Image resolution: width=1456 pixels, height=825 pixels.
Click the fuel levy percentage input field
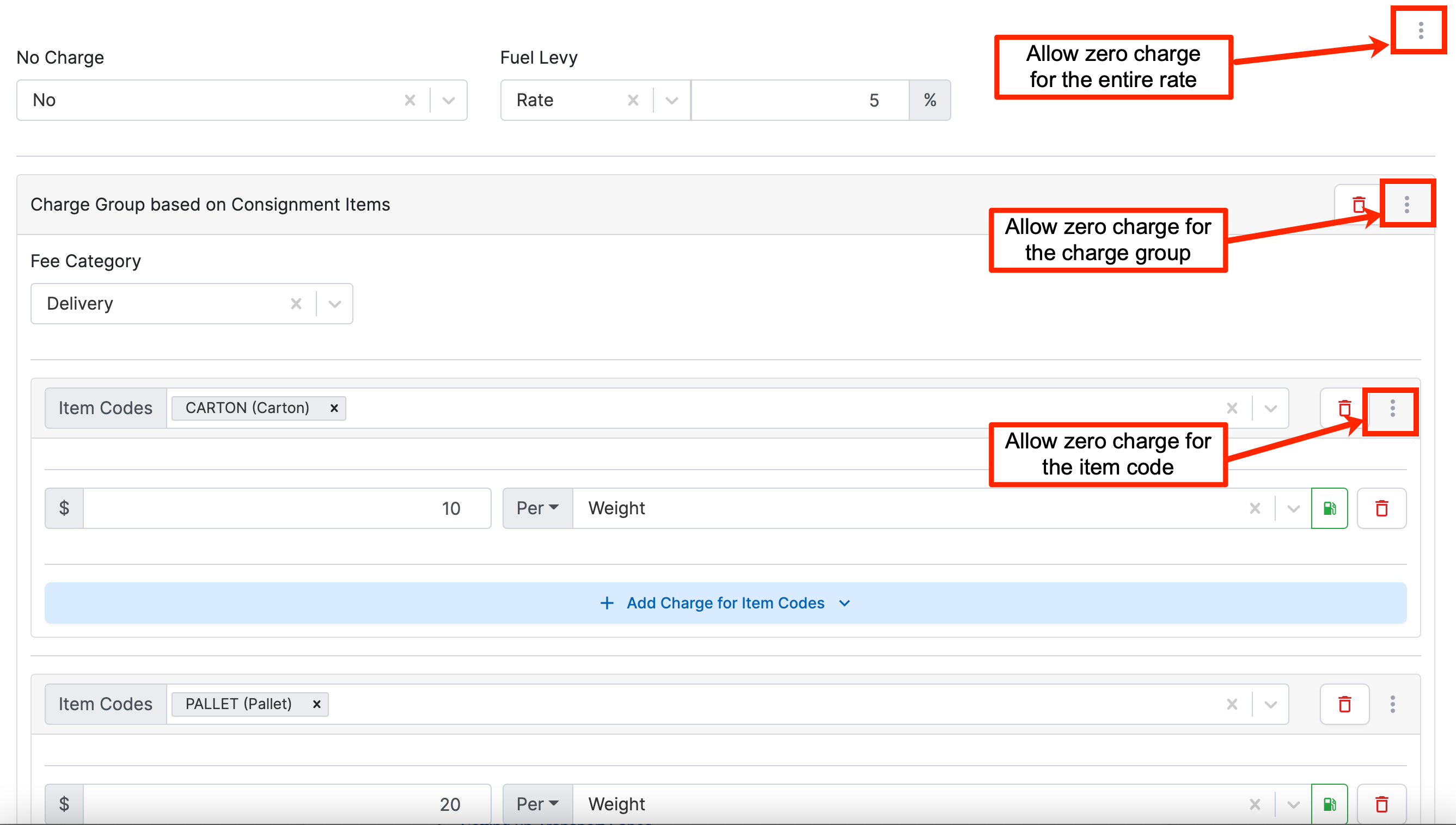point(799,100)
